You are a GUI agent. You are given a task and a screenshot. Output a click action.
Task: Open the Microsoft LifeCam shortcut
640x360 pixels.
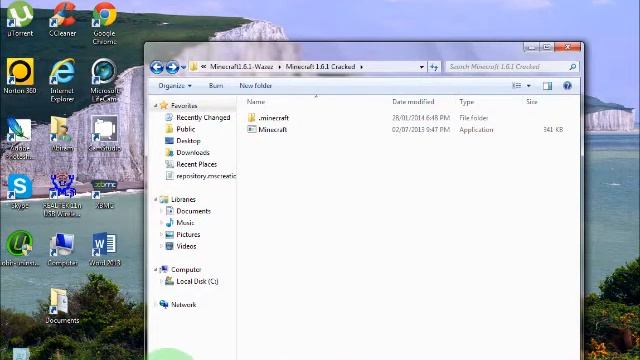coord(104,80)
